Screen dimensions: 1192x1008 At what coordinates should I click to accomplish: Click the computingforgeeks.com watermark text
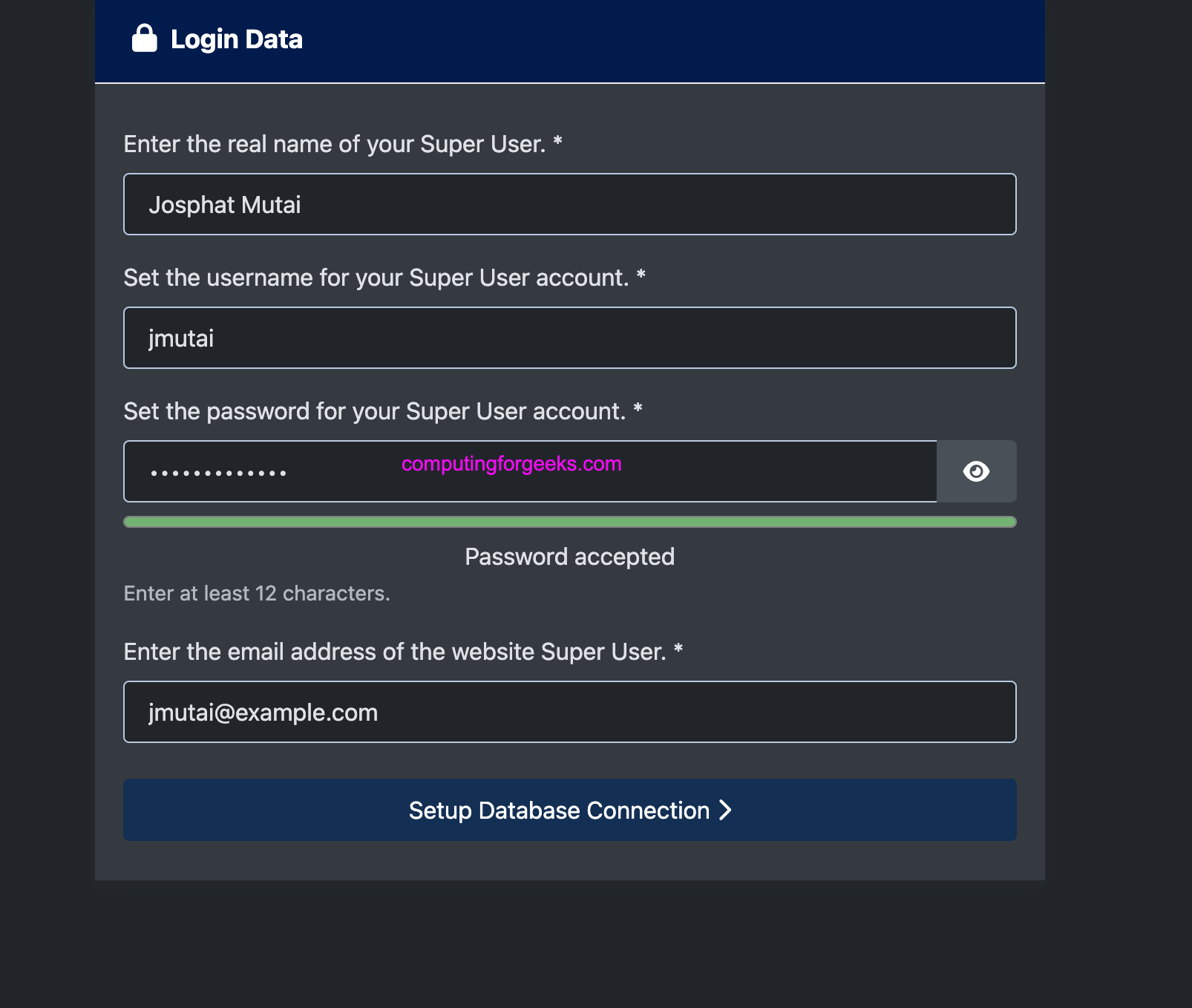tap(511, 464)
